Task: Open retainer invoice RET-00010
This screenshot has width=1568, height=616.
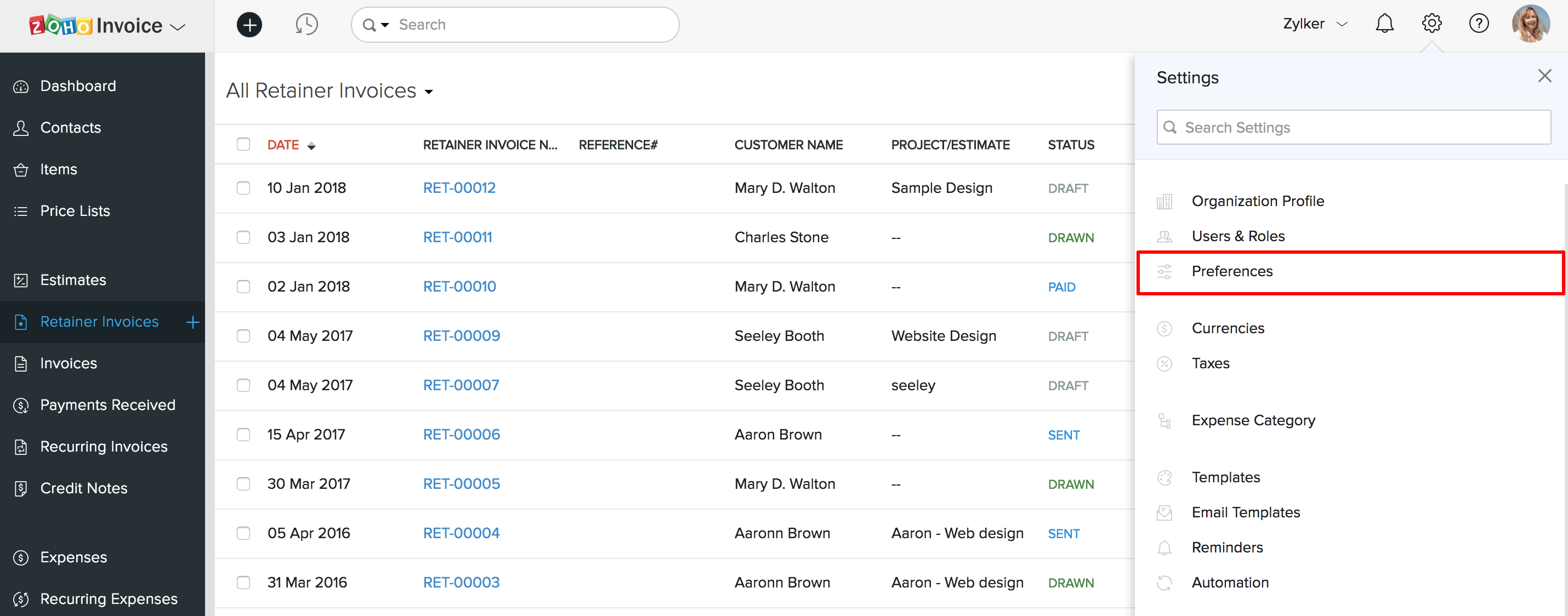Action: [459, 287]
